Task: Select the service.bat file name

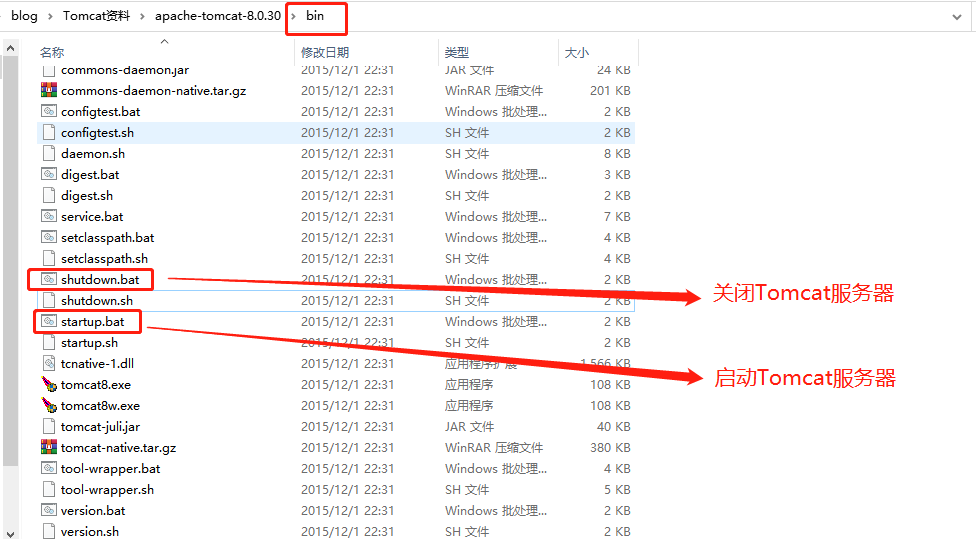Action: pos(92,216)
